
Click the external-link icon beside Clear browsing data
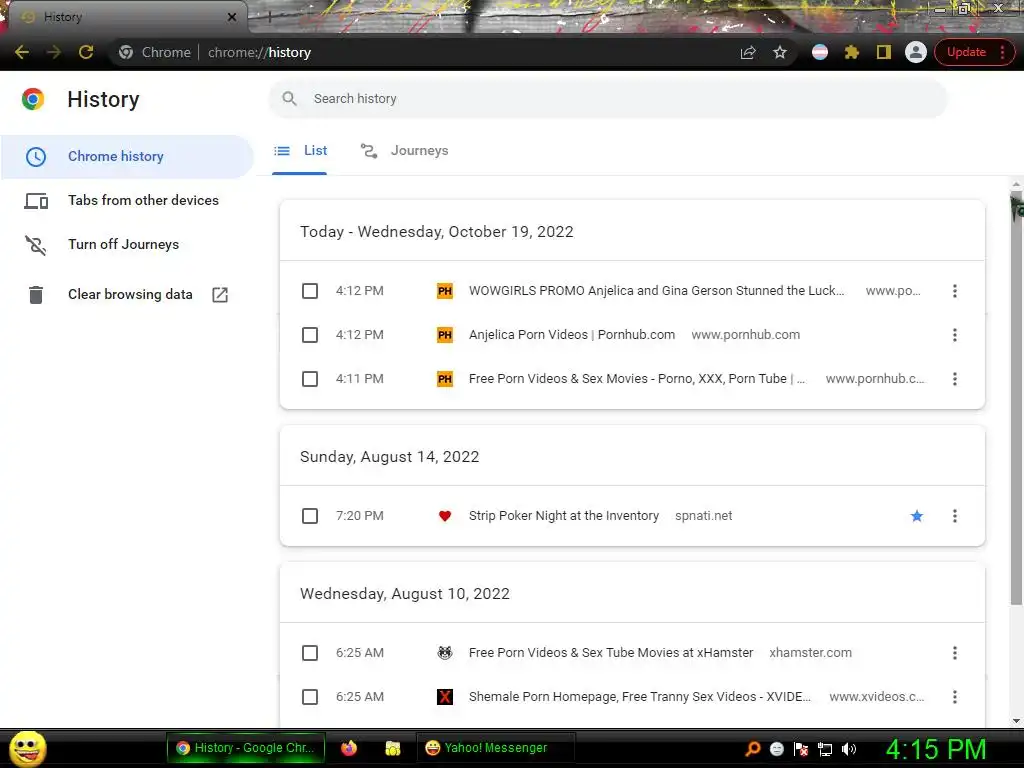(x=220, y=295)
